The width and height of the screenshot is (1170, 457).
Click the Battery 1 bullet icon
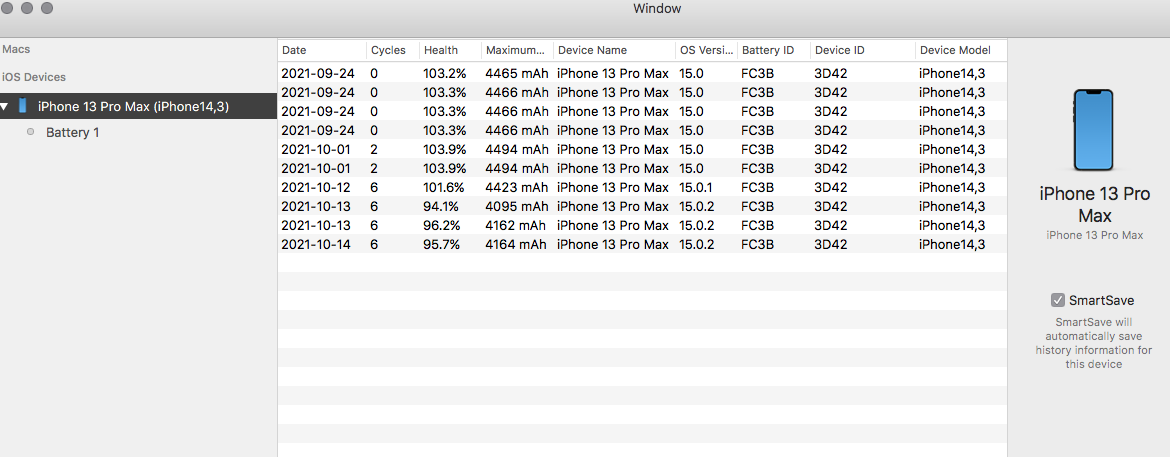(x=31, y=132)
